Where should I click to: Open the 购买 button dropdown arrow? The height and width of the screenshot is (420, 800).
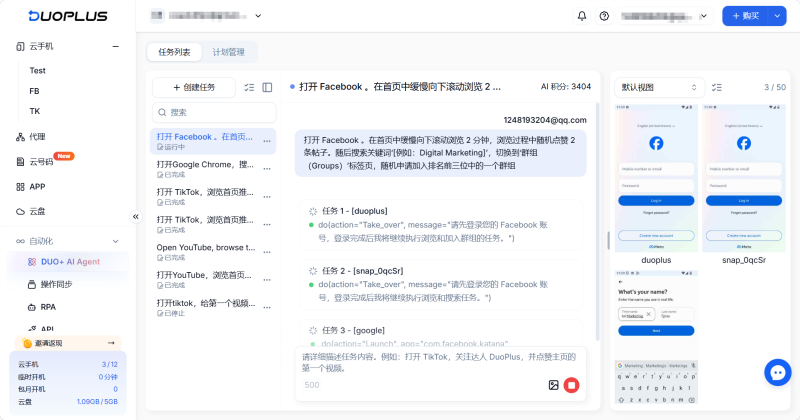point(777,16)
